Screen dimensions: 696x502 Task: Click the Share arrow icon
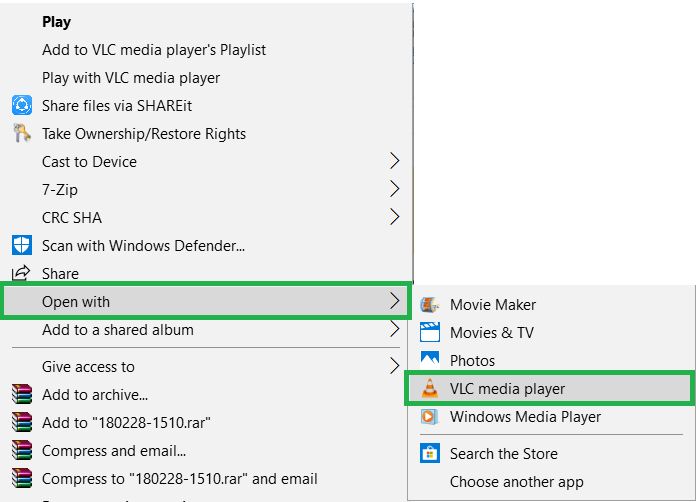[x=21, y=273]
